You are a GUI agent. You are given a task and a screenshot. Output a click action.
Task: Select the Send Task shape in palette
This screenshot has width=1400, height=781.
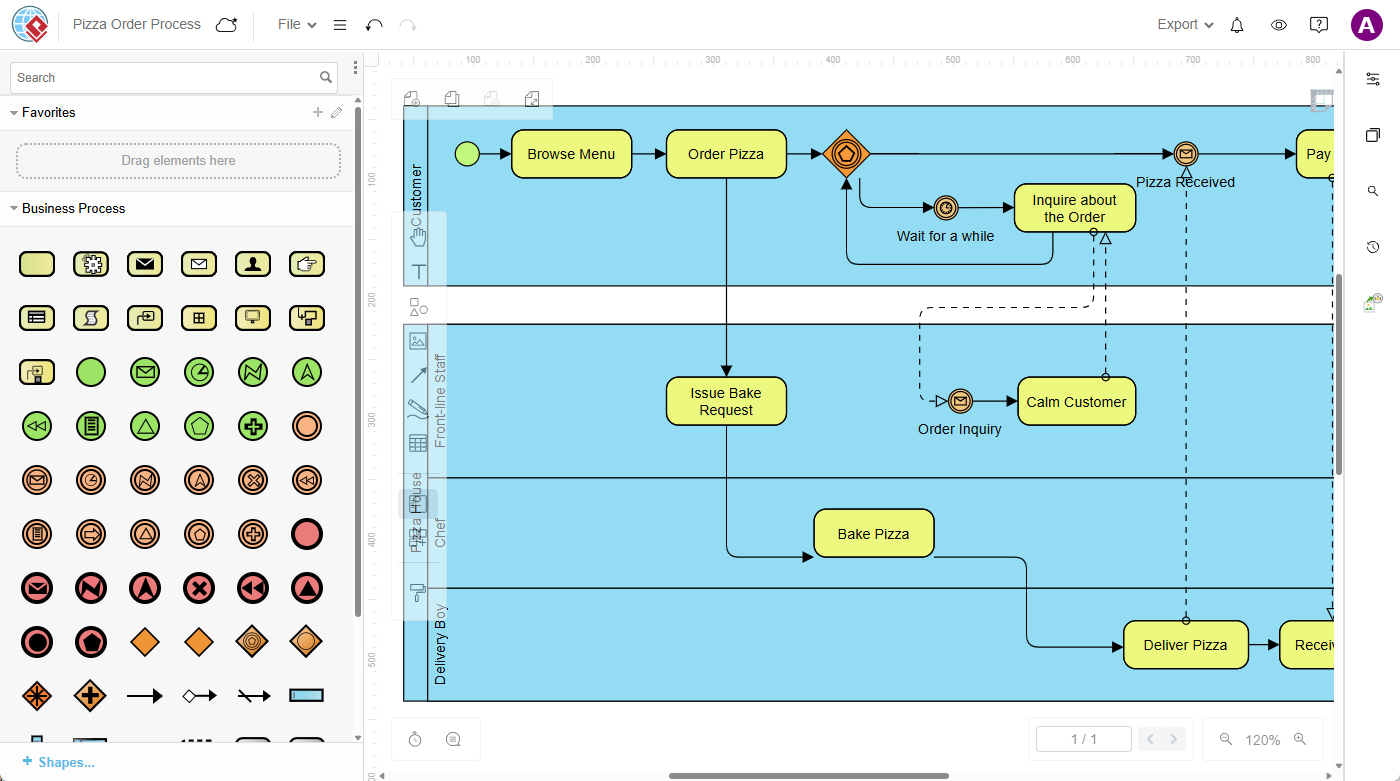click(x=145, y=264)
